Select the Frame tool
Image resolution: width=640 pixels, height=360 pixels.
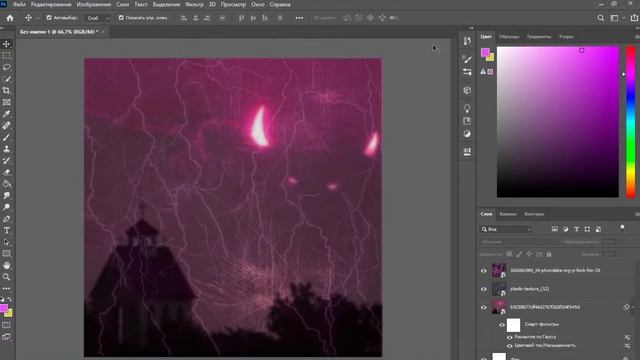[x=7, y=102]
